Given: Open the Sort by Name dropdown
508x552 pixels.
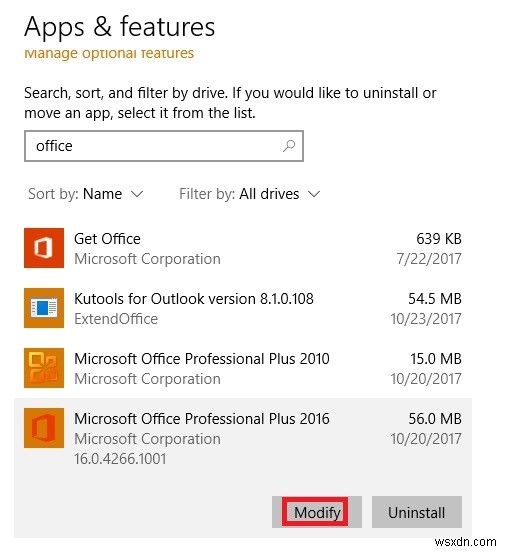Looking at the screenshot, I should pyautogui.click(x=86, y=194).
